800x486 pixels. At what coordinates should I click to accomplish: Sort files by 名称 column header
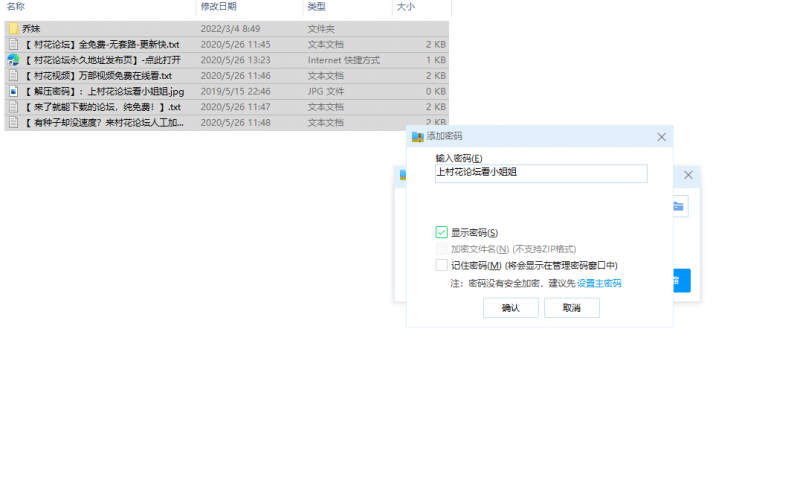16,7
